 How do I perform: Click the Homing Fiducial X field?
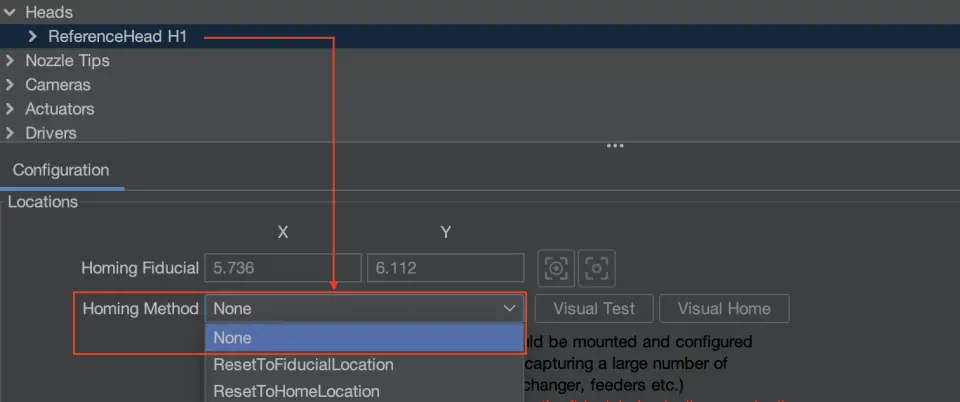point(283,268)
